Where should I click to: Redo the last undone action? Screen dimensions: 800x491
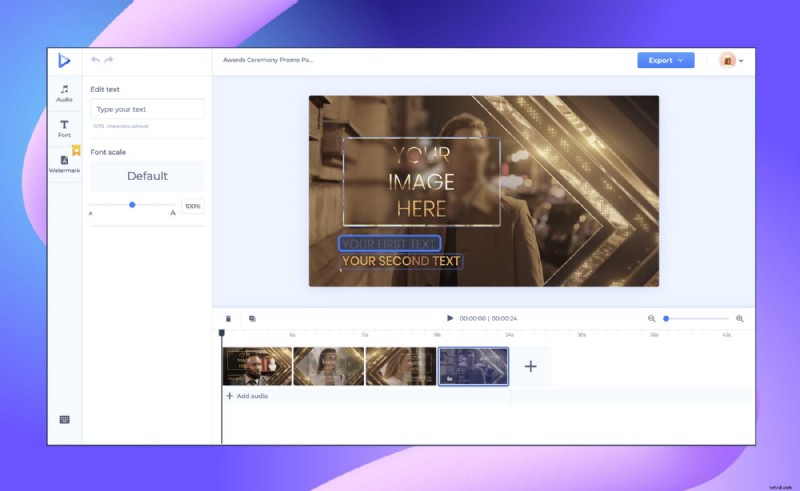pyautogui.click(x=109, y=60)
